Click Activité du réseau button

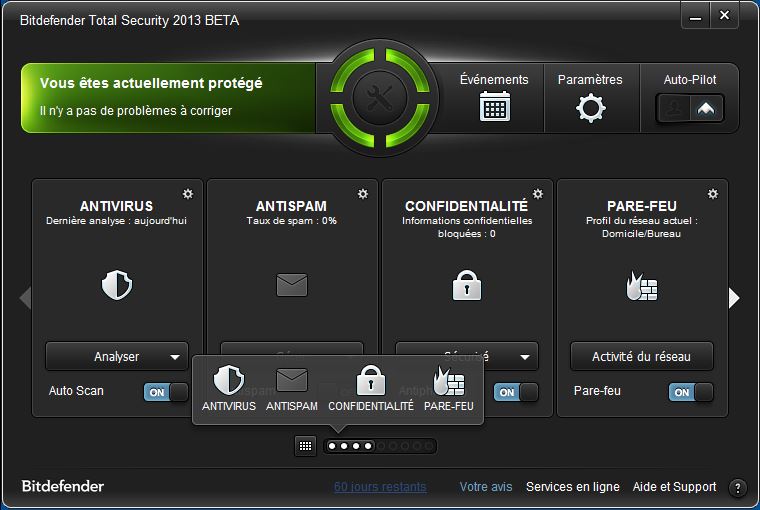click(642, 356)
